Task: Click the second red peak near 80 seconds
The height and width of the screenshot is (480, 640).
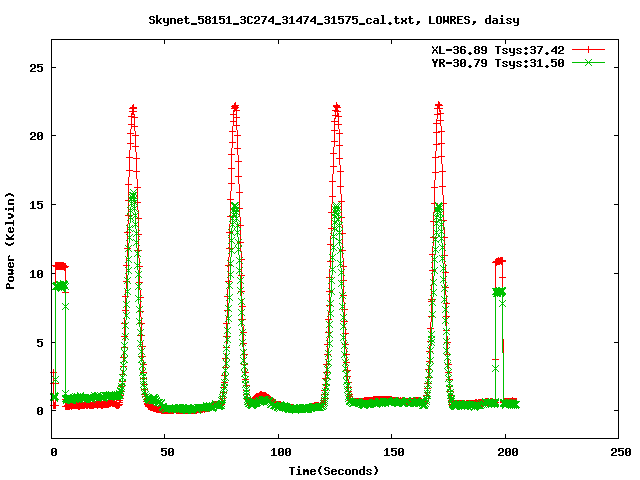Action: pos(235,107)
